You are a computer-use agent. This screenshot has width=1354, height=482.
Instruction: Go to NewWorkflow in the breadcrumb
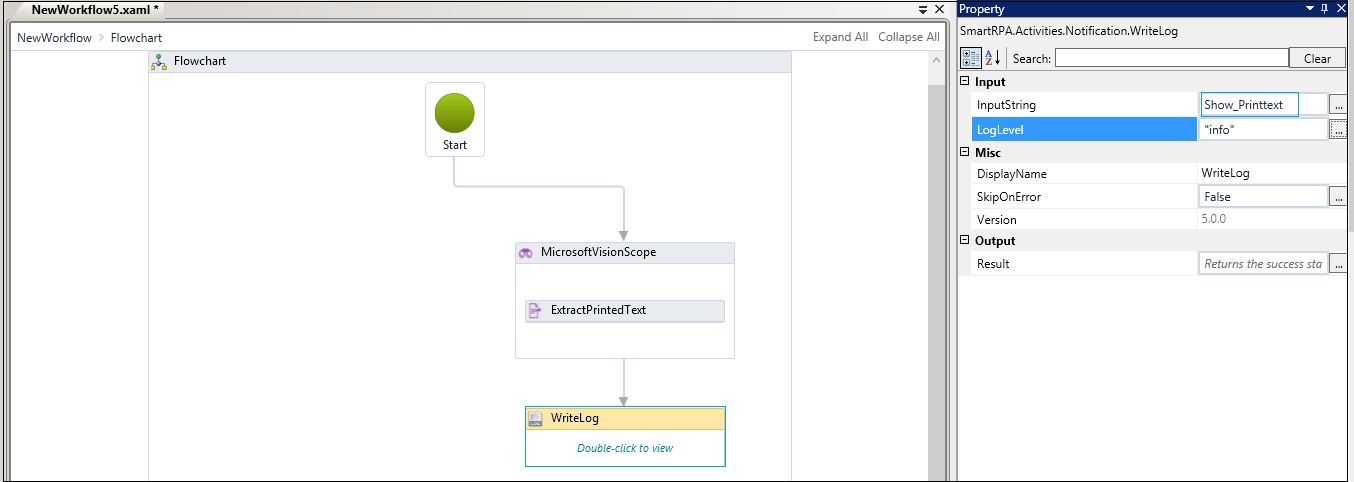click(54, 38)
